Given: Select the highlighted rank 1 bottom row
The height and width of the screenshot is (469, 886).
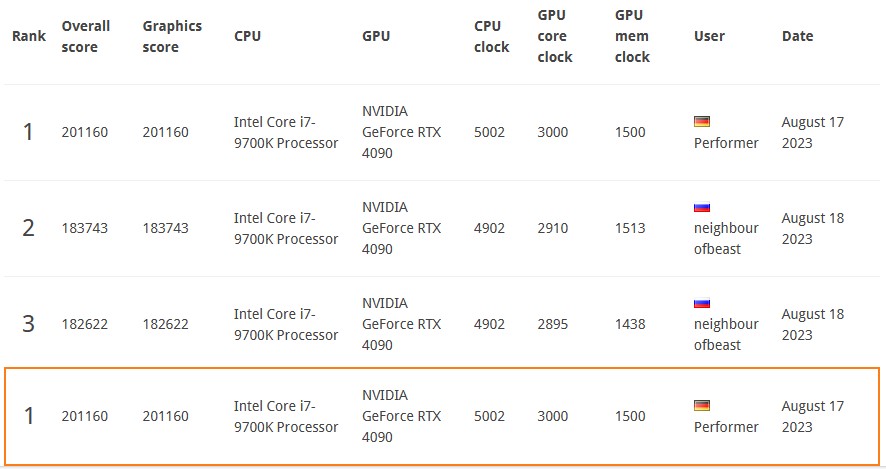Looking at the screenshot, I should point(442,416).
